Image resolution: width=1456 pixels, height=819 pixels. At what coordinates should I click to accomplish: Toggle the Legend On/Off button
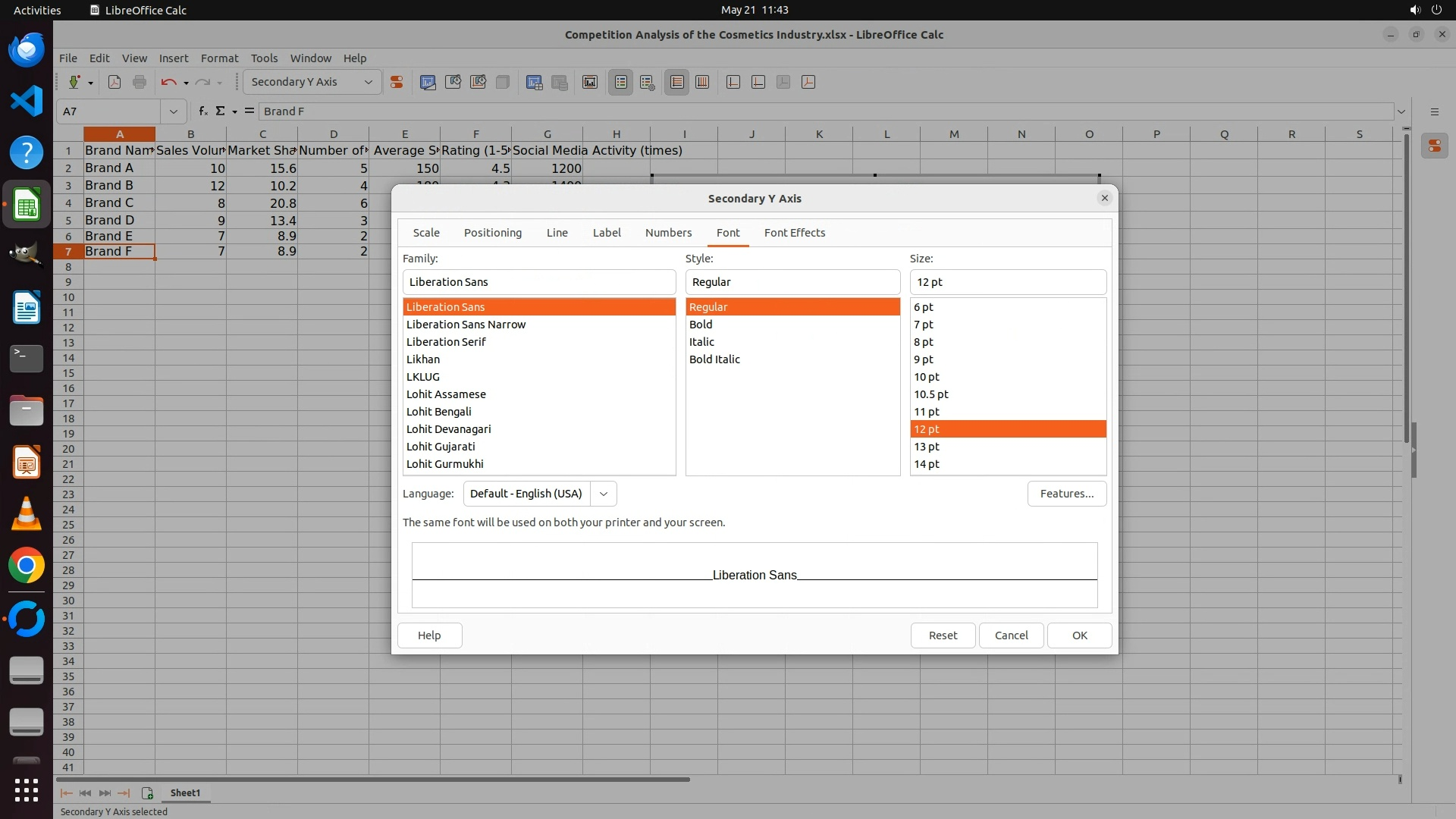(620, 82)
